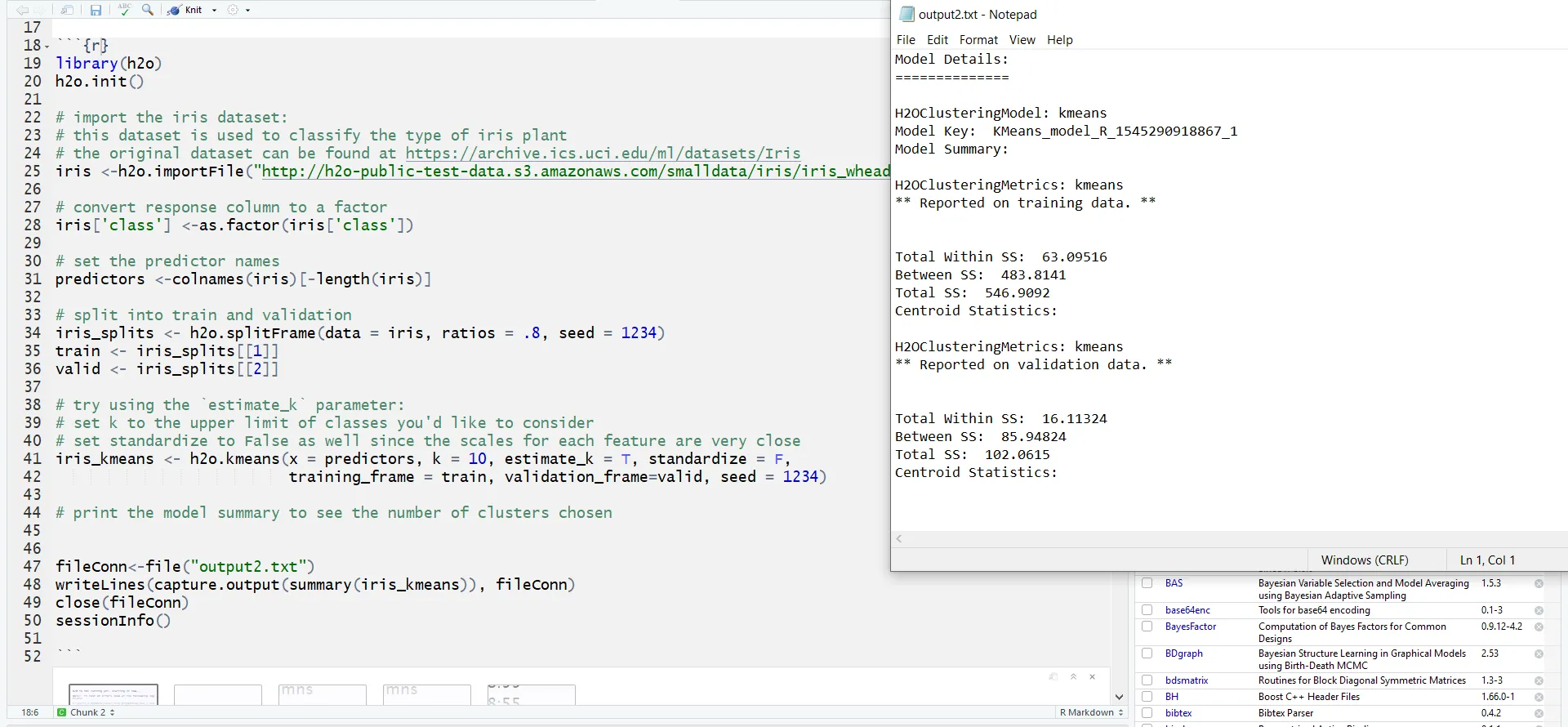The height and width of the screenshot is (727, 1568).
Task: Check the BH package checkbox
Action: (1147, 697)
